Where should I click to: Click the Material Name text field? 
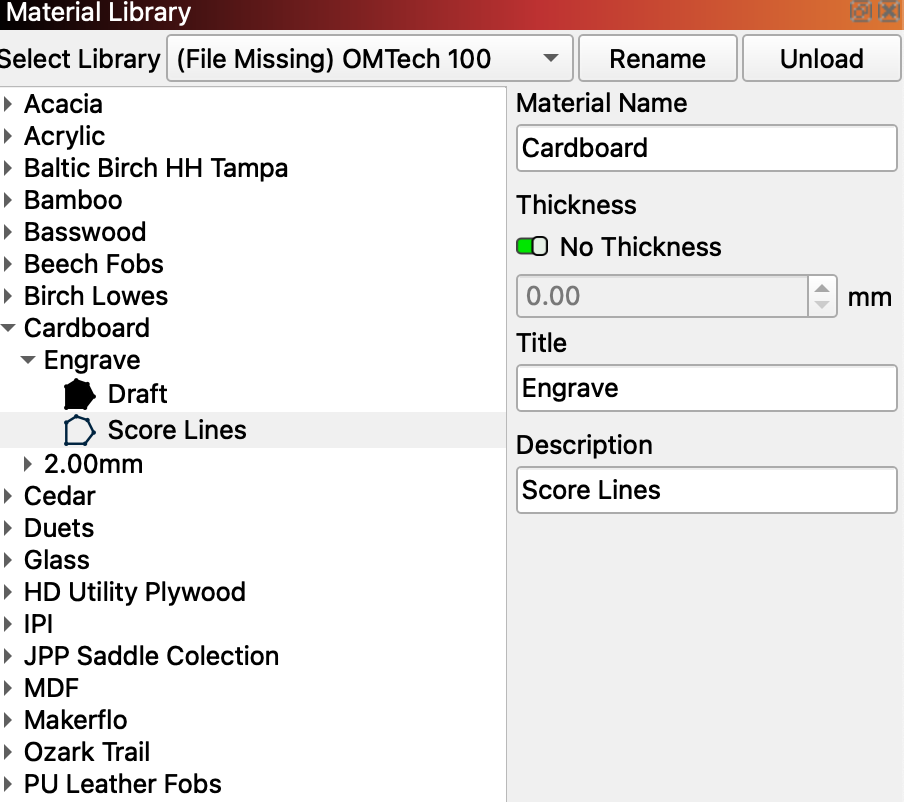pyautogui.click(x=706, y=148)
